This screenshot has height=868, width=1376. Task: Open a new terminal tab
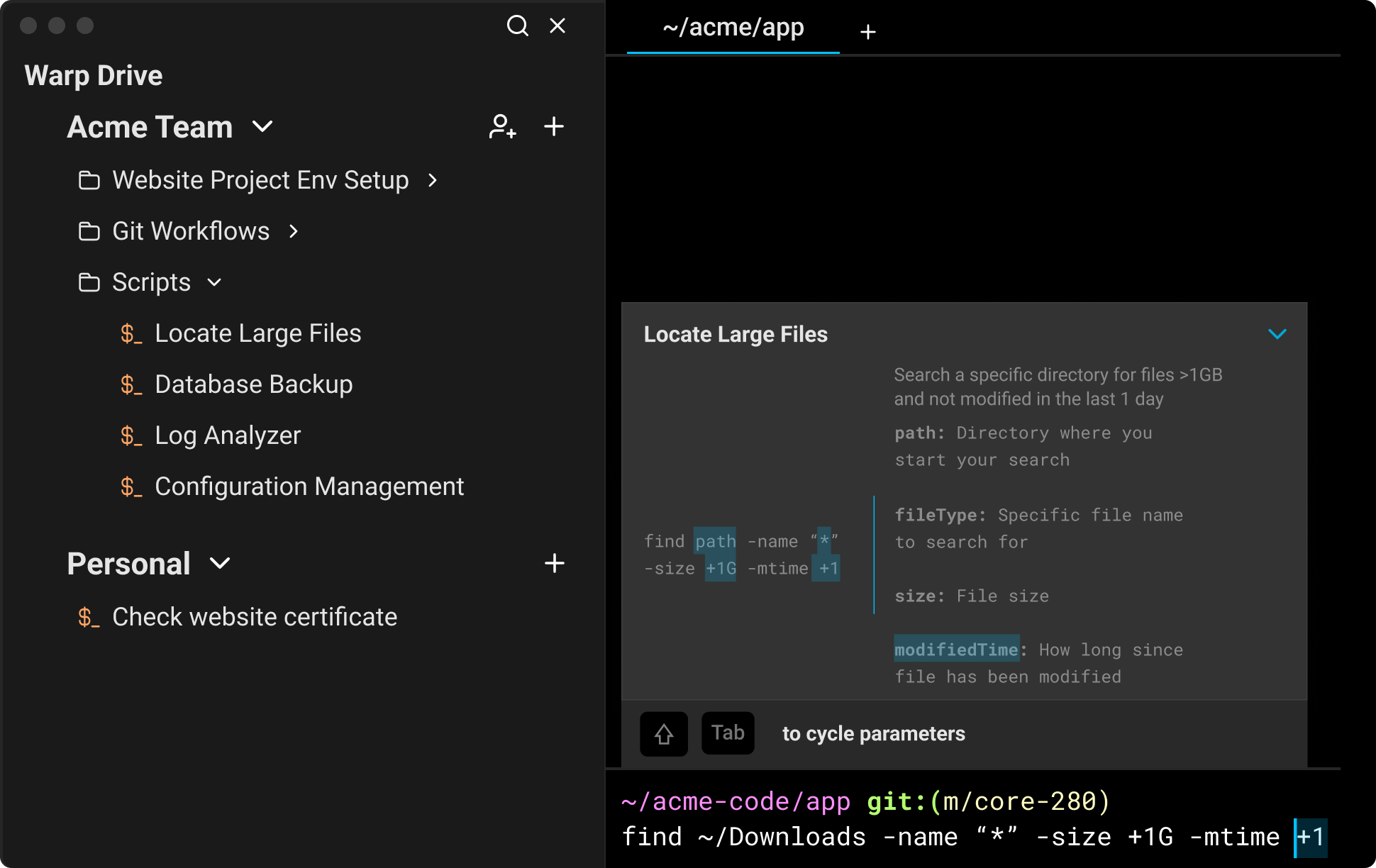tap(867, 30)
